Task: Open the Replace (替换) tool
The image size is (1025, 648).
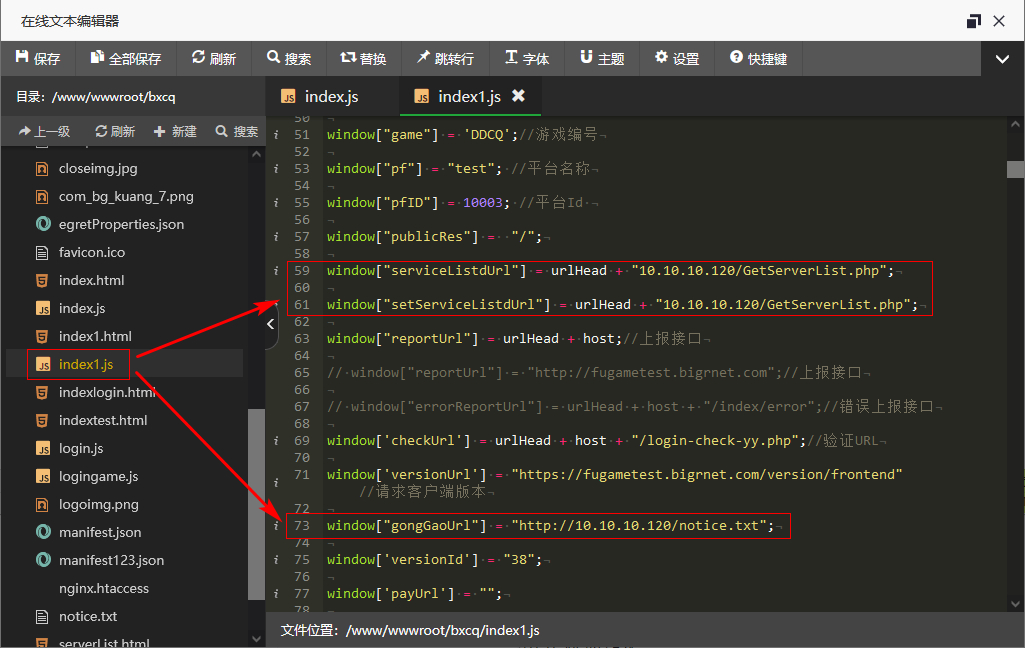Action: [x=363, y=59]
